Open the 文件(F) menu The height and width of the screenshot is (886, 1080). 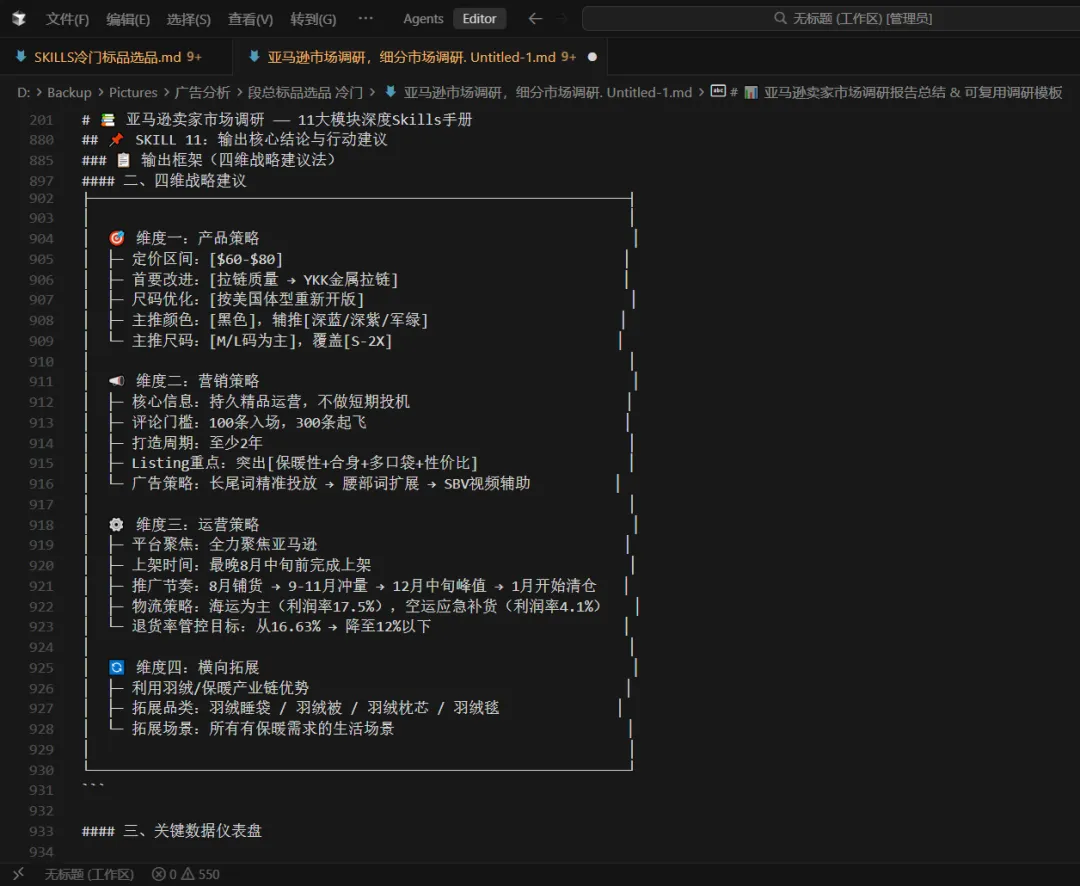coord(67,19)
